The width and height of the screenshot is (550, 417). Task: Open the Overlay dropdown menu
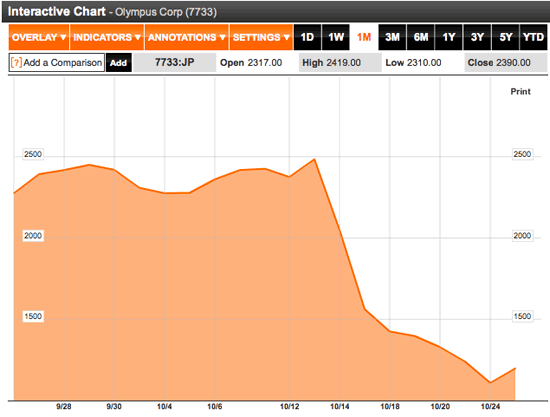point(39,37)
